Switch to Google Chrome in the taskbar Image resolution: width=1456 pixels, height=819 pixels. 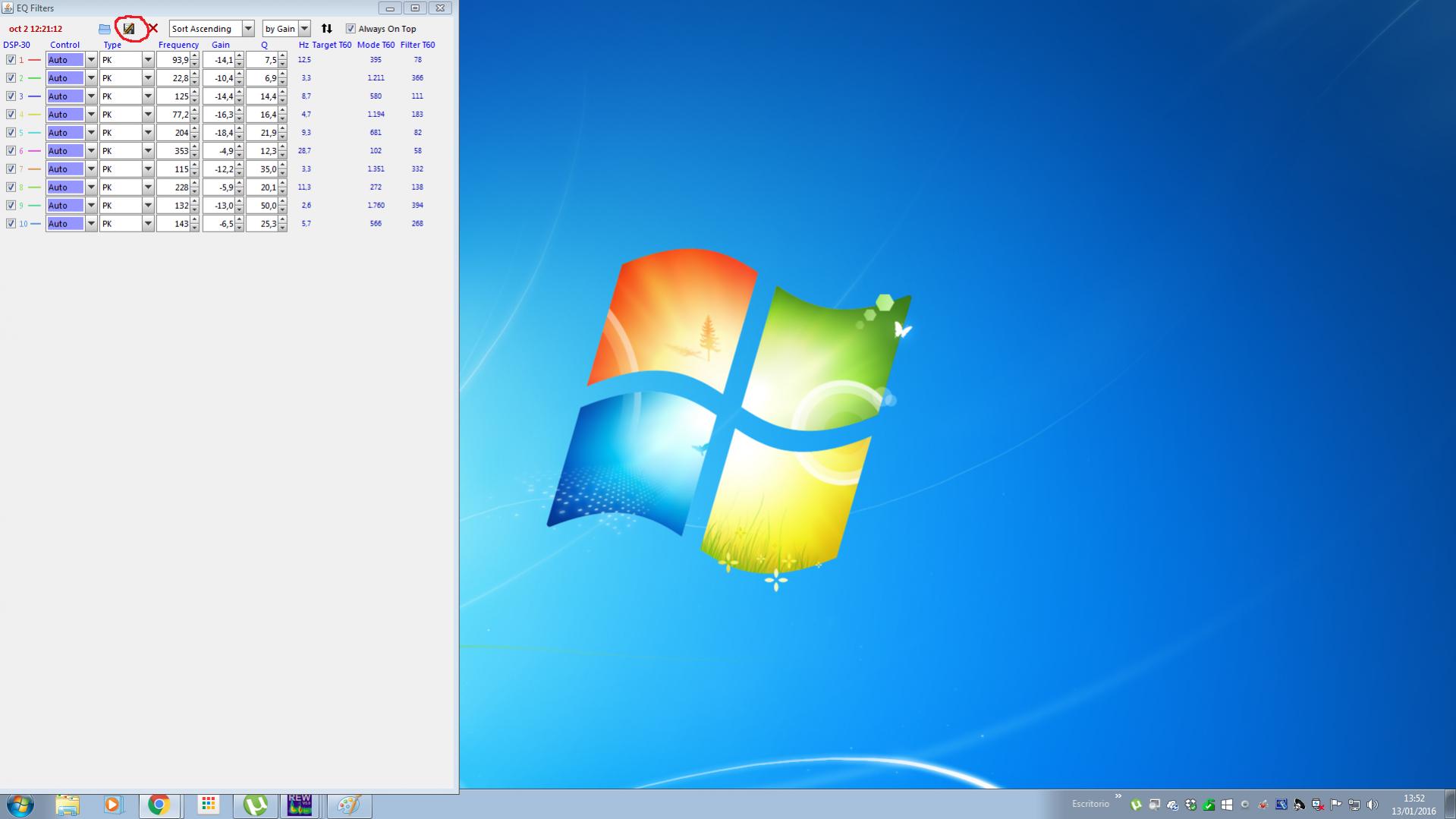click(159, 805)
